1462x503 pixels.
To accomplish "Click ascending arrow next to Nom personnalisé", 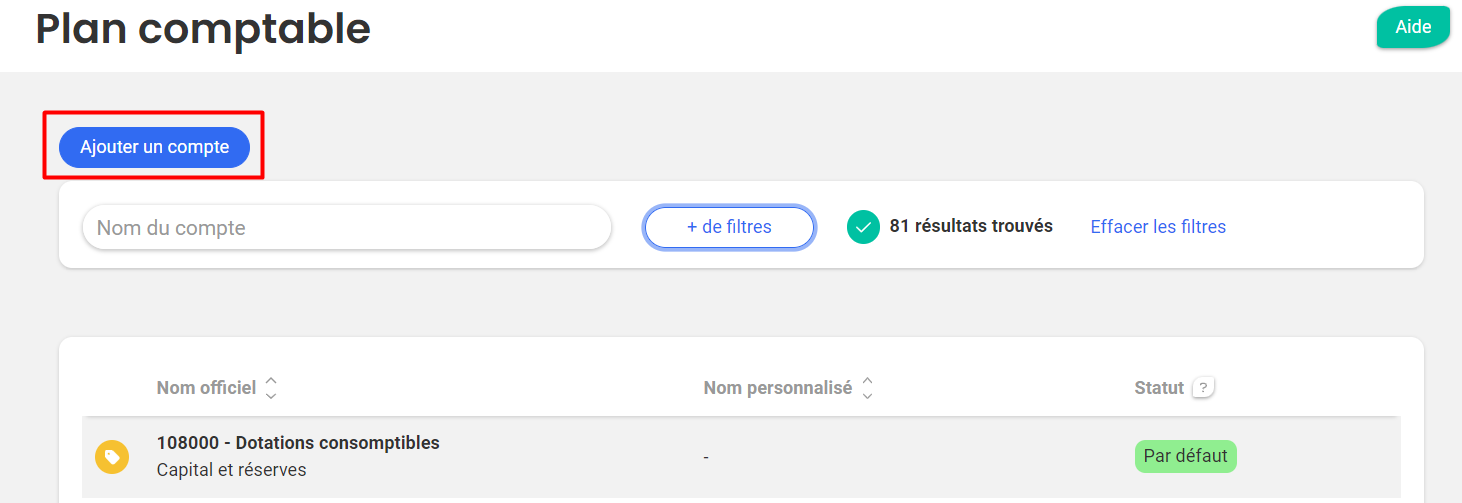I will point(867,381).
